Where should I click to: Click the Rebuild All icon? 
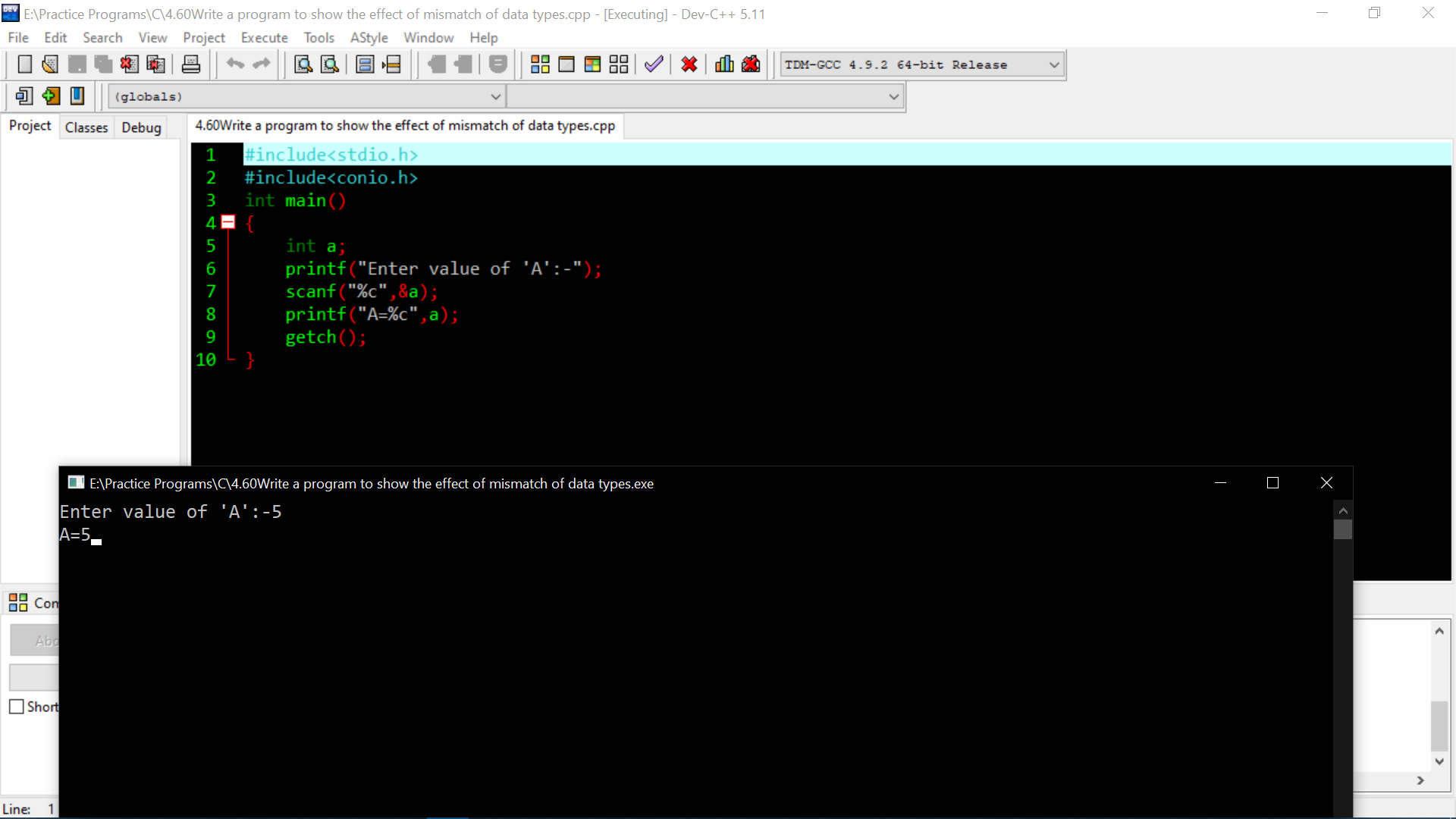coord(619,64)
